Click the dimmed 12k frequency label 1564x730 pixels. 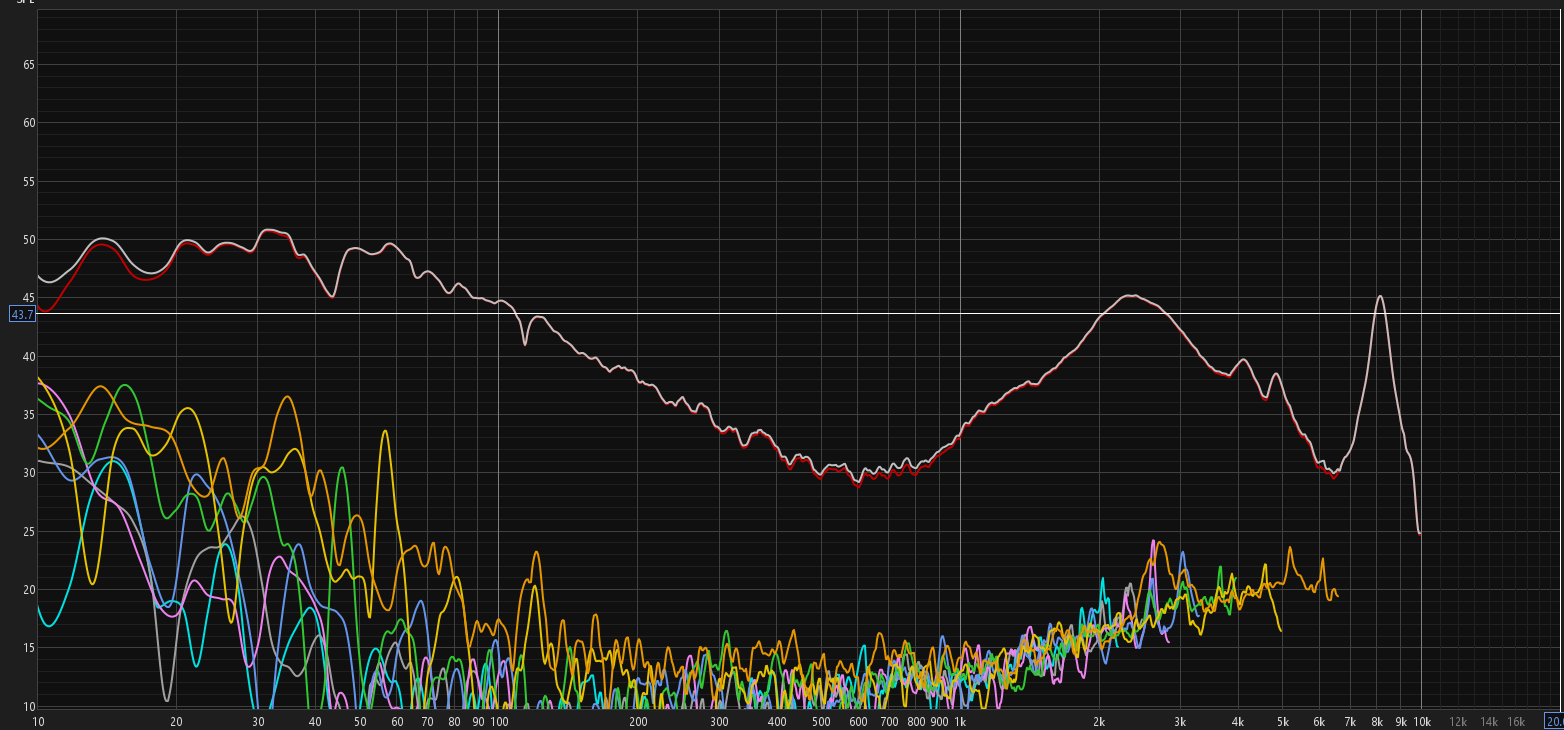click(1458, 721)
